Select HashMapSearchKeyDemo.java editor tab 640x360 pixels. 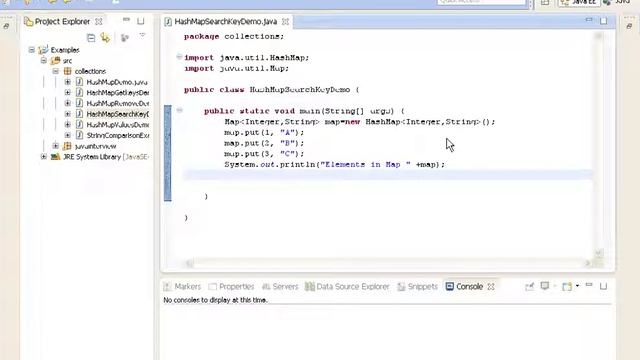(226, 22)
